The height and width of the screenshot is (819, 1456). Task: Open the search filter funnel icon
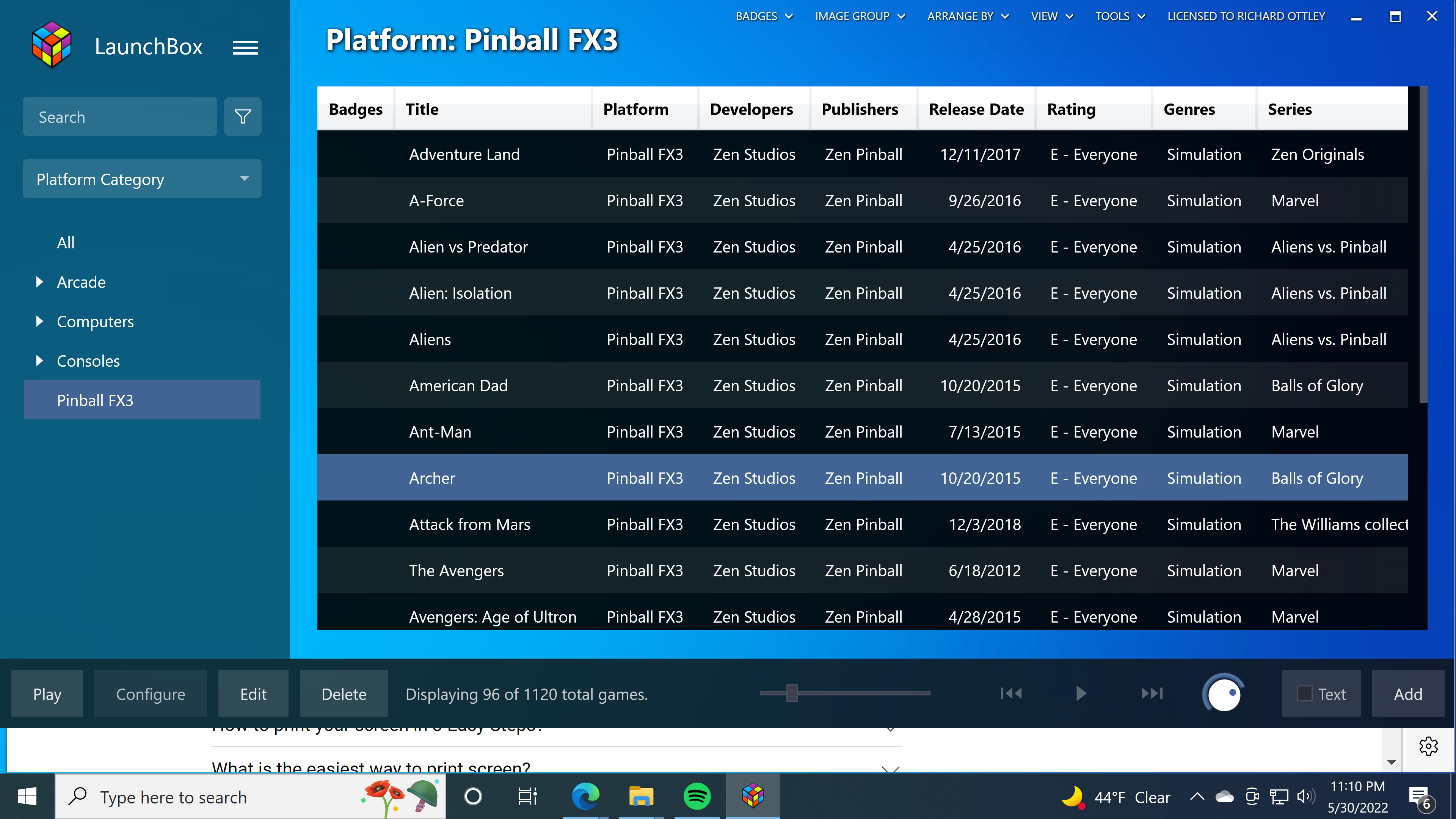pyautogui.click(x=243, y=116)
